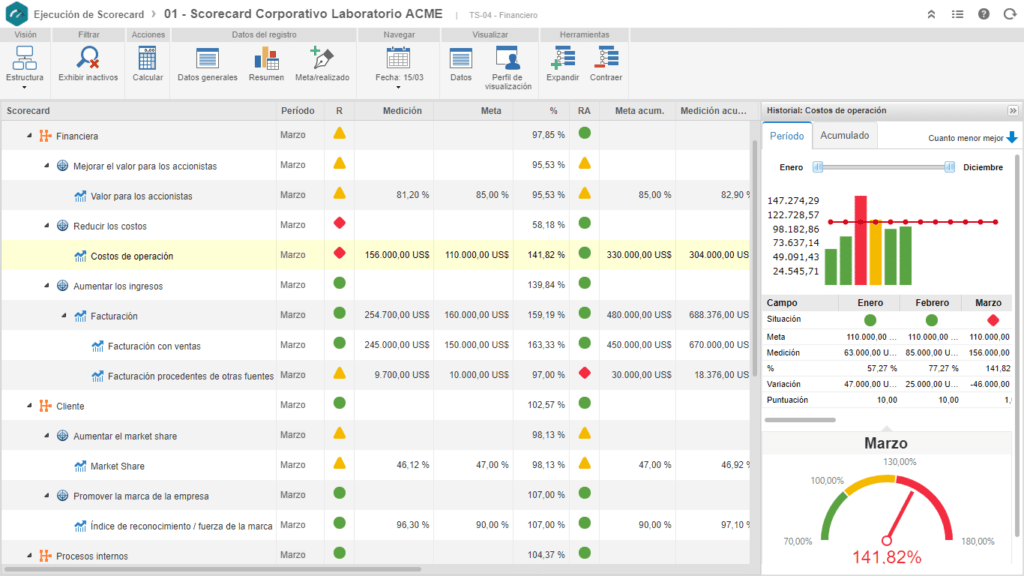Click the Medición column header
The height and width of the screenshot is (576, 1024).
(x=401, y=110)
